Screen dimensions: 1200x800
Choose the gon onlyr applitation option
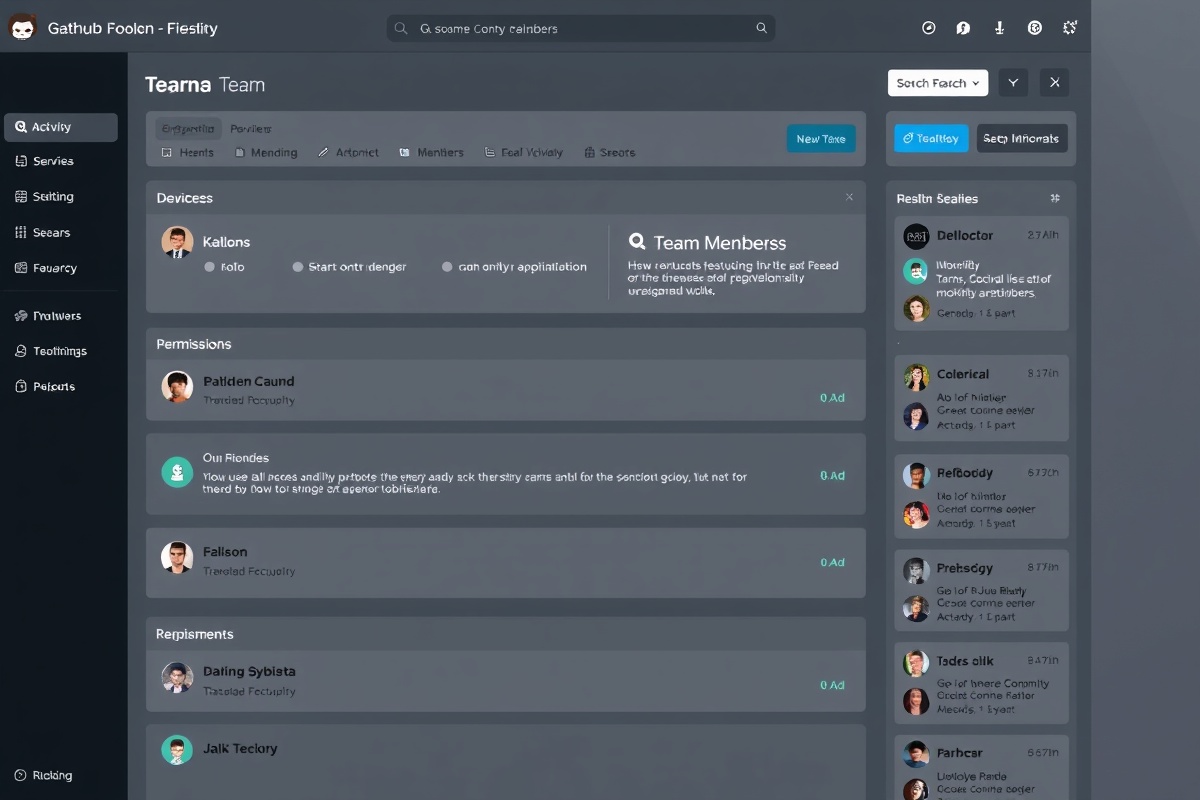click(x=515, y=267)
